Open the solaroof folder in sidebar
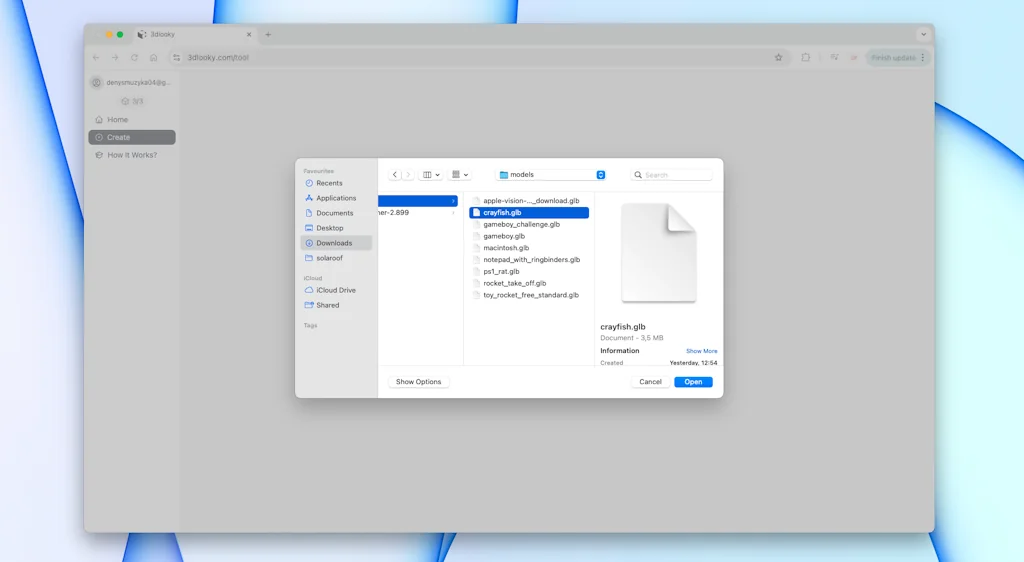The image size is (1024, 562). (329, 258)
